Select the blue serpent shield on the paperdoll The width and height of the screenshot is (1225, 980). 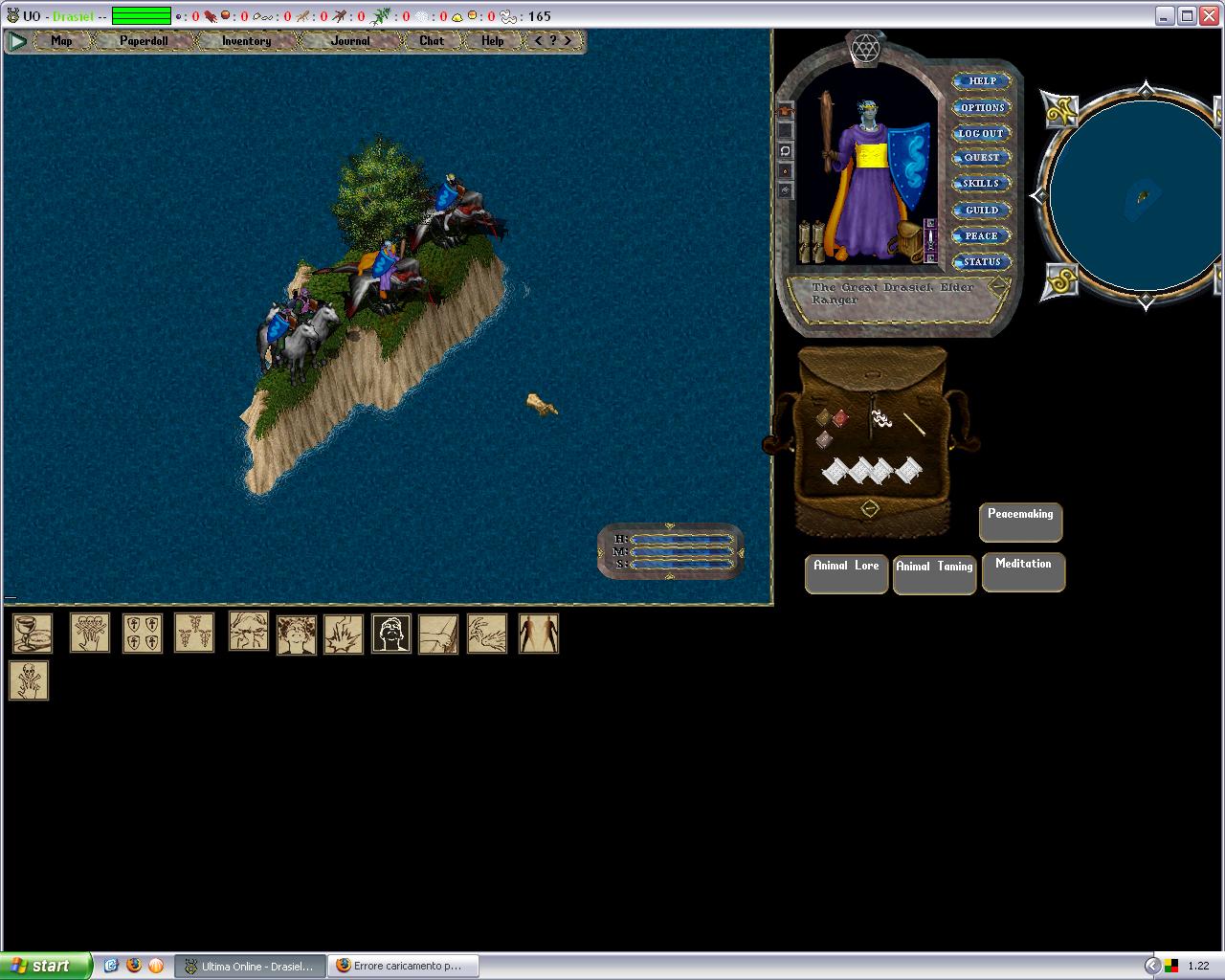pyautogui.click(x=909, y=167)
